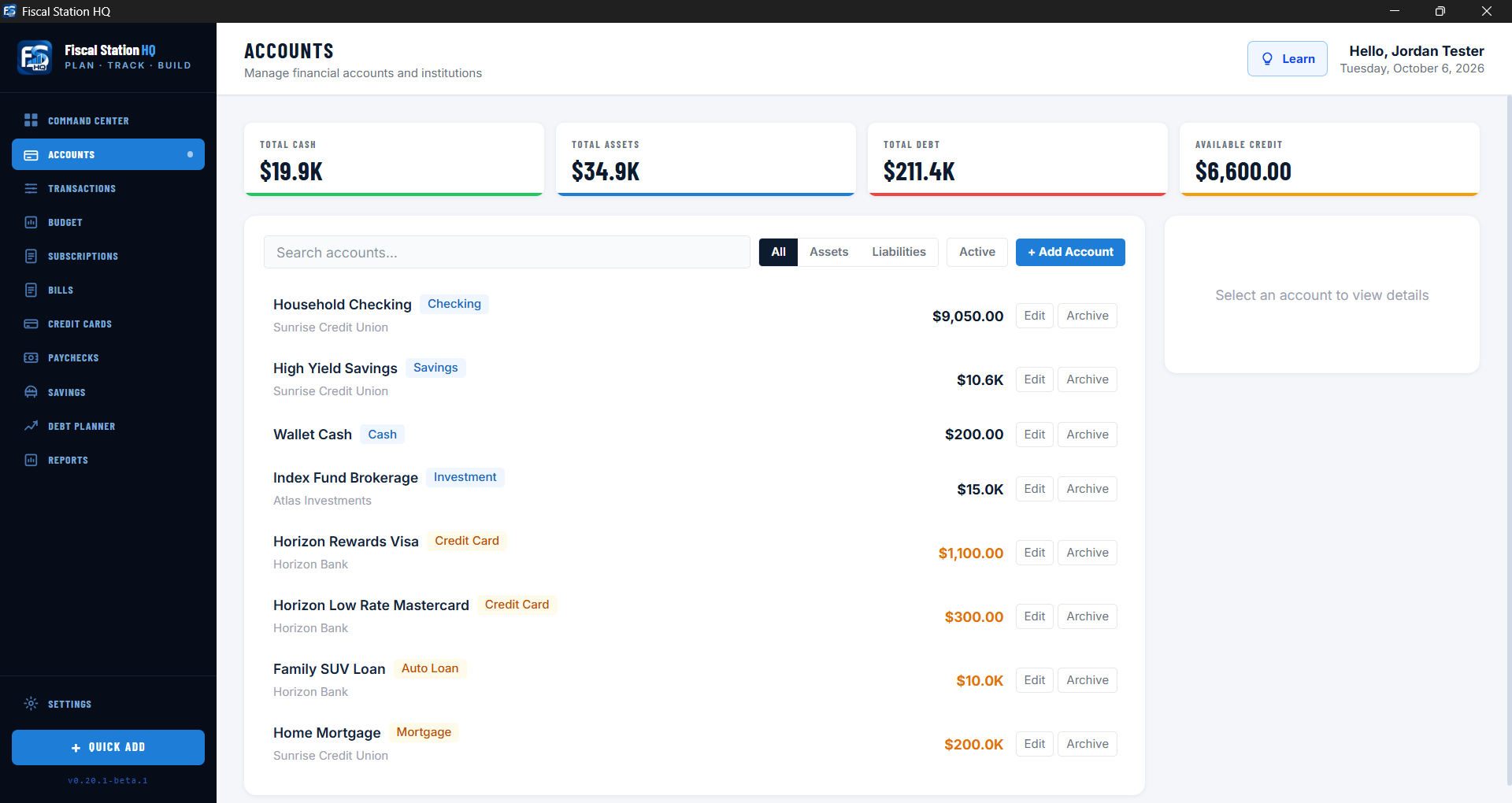
Task: Toggle the Active accounts filter
Action: 976,252
